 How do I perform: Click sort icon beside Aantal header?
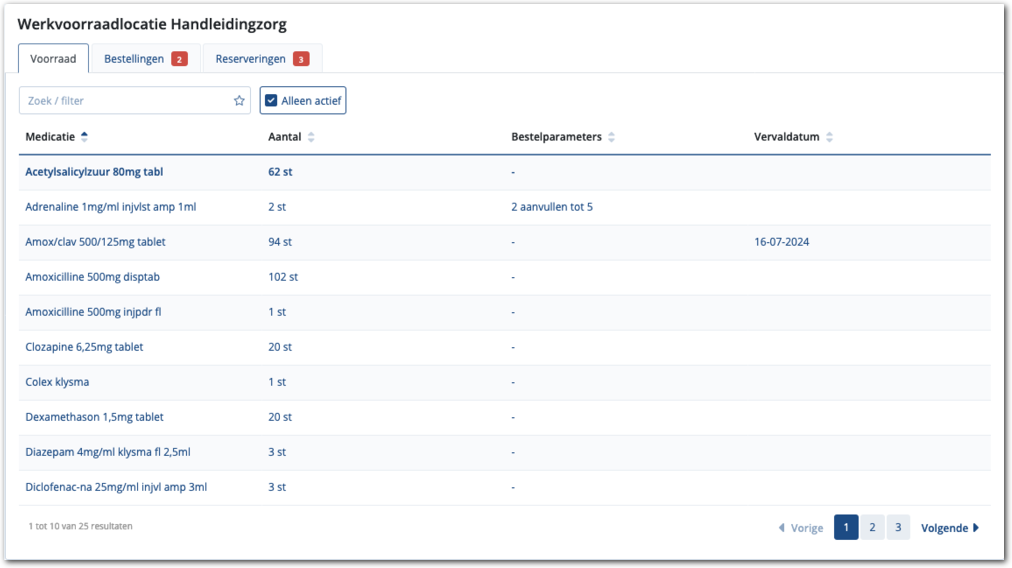click(311, 137)
